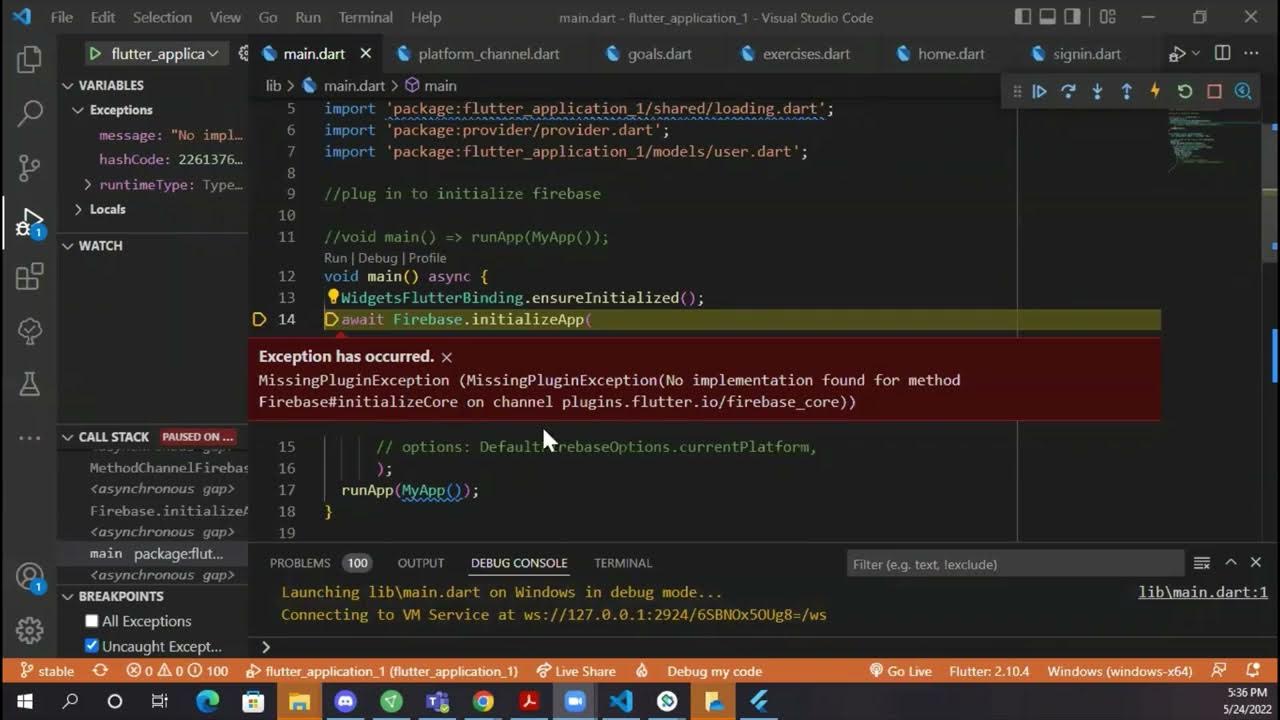Screen dimensions: 1280x720
Task: Click Step Into in debug toolbar
Action: click(1097, 91)
